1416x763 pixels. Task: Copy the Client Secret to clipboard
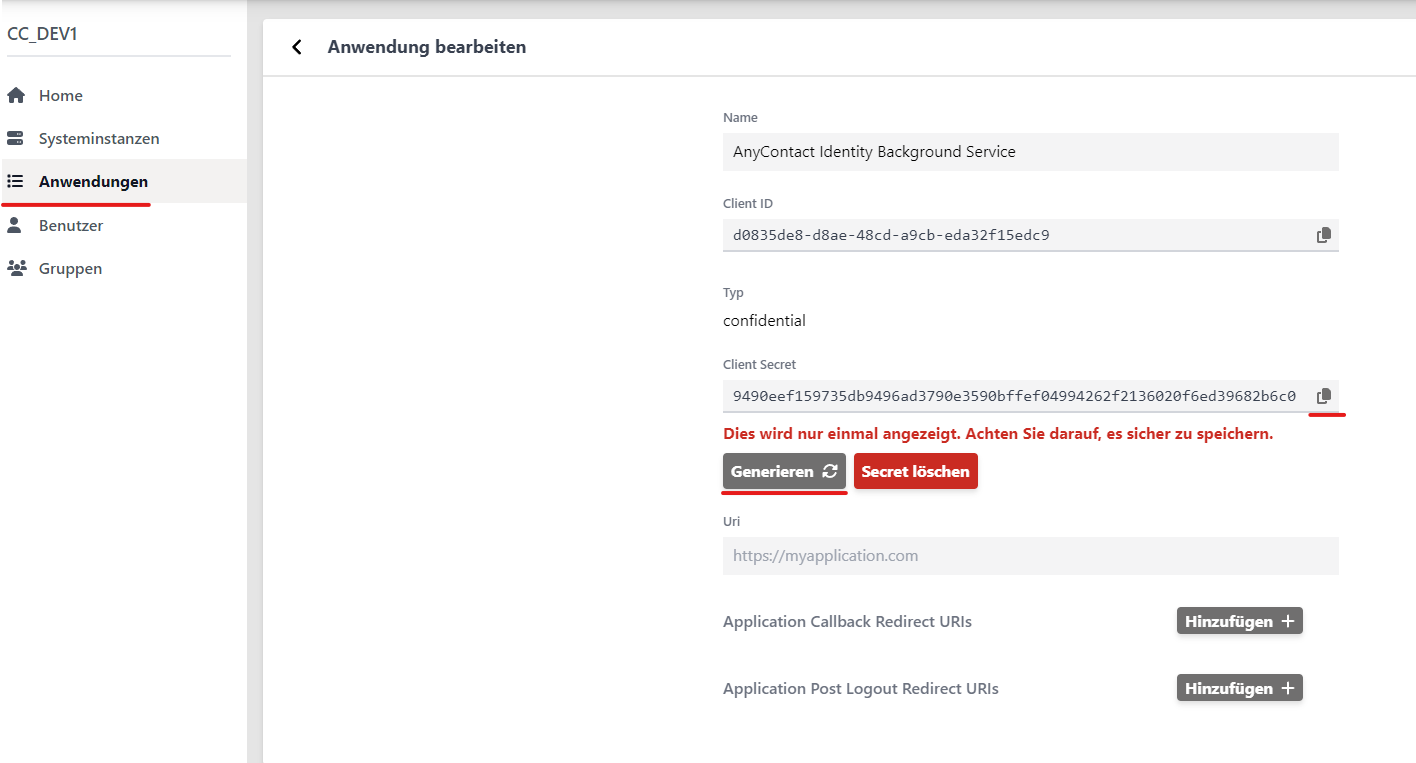1324,396
